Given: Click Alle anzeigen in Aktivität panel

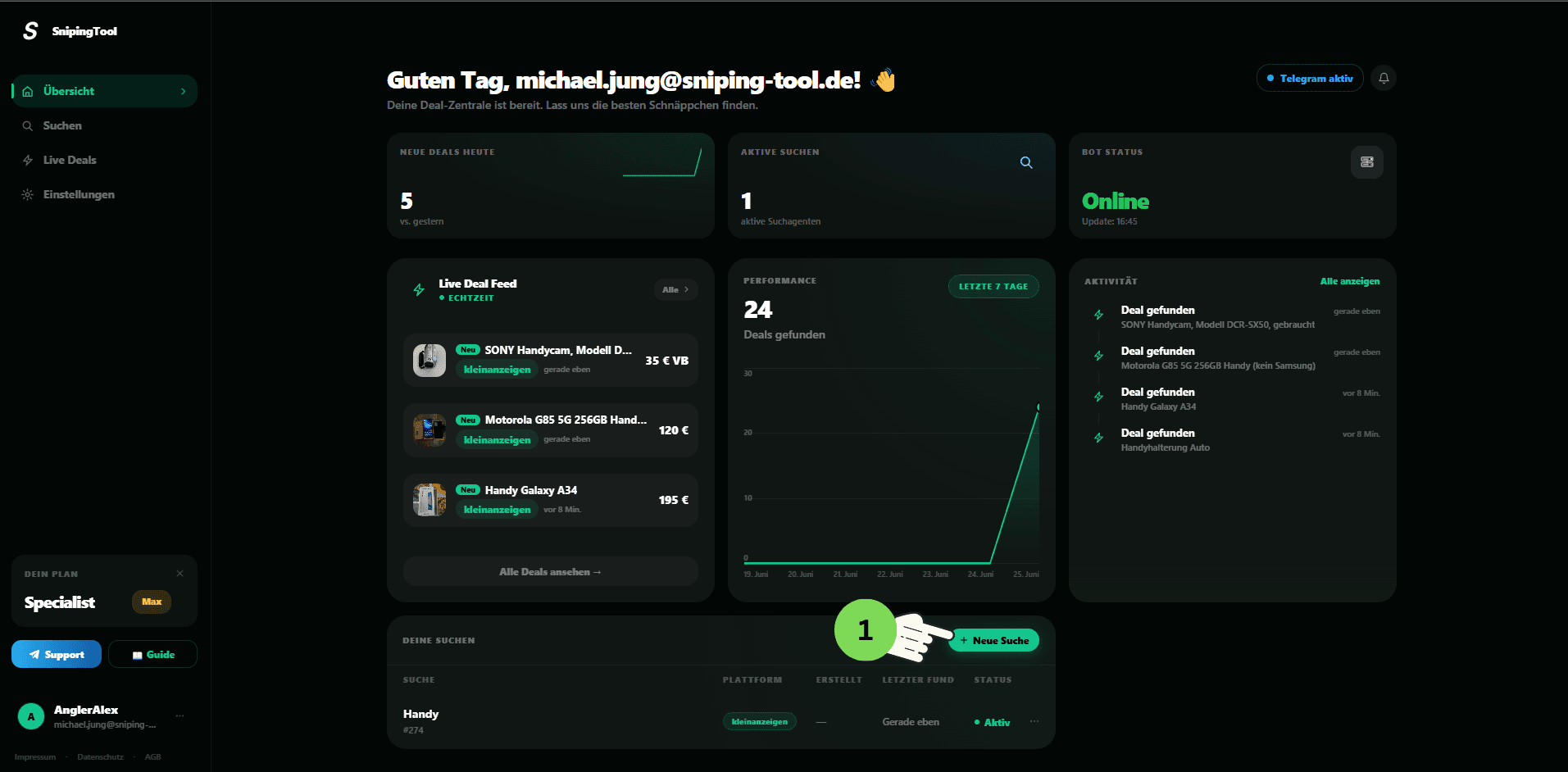Looking at the screenshot, I should pyautogui.click(x=1349, y=281).
